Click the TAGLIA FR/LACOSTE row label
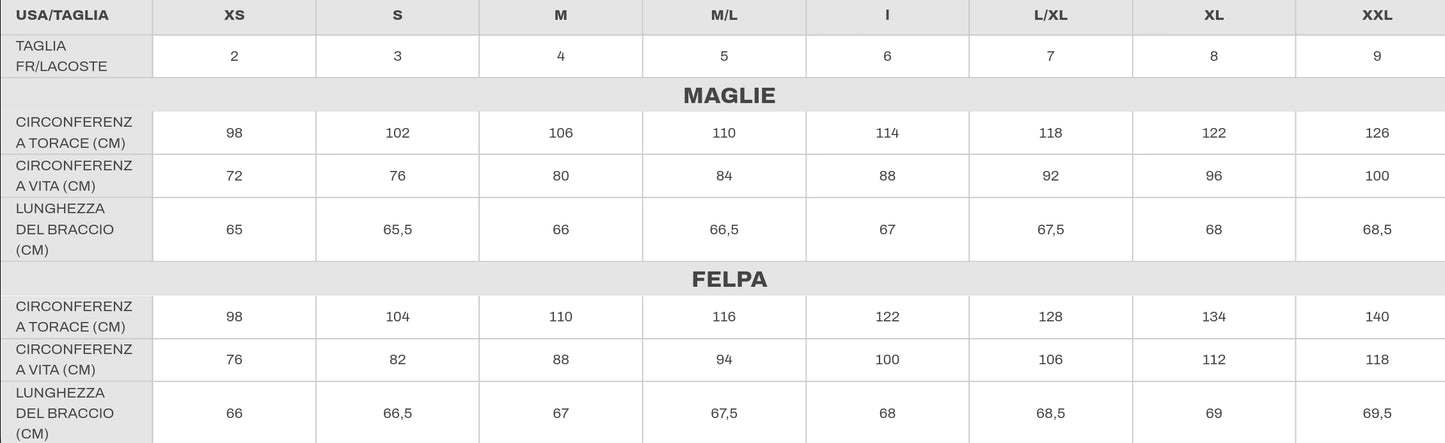The width and height of the screenshot is (1445, 443). tap(77, 56)
